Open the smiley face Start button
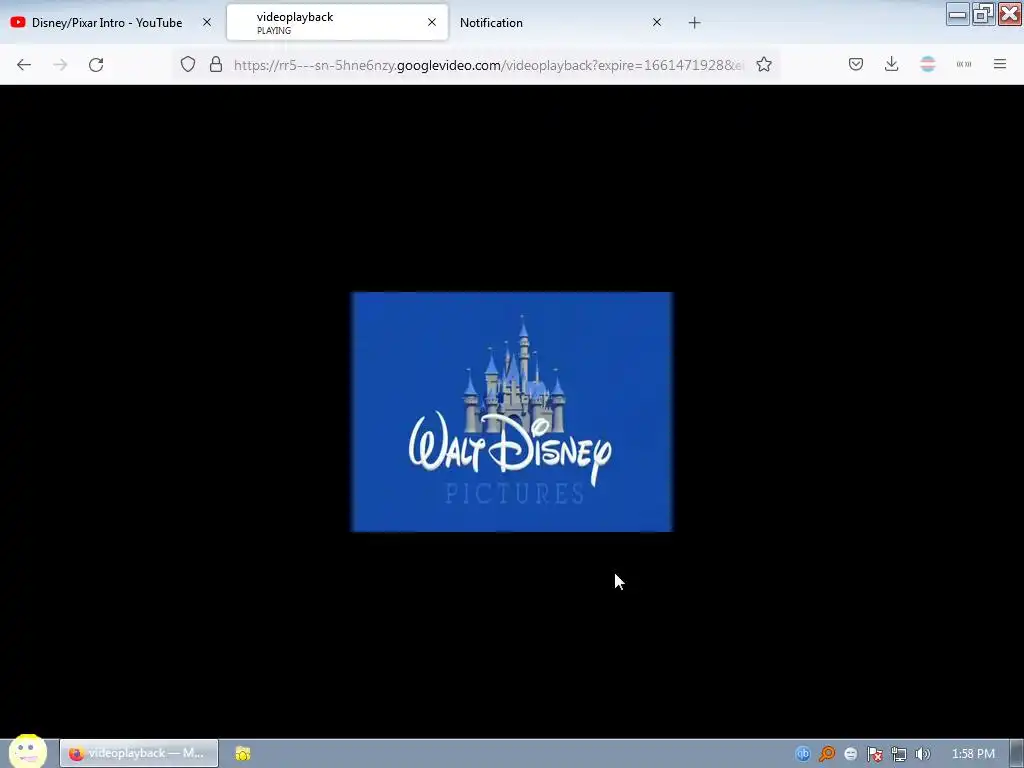This screenshot has height=768, width=1024. click(x=28, y=751)
